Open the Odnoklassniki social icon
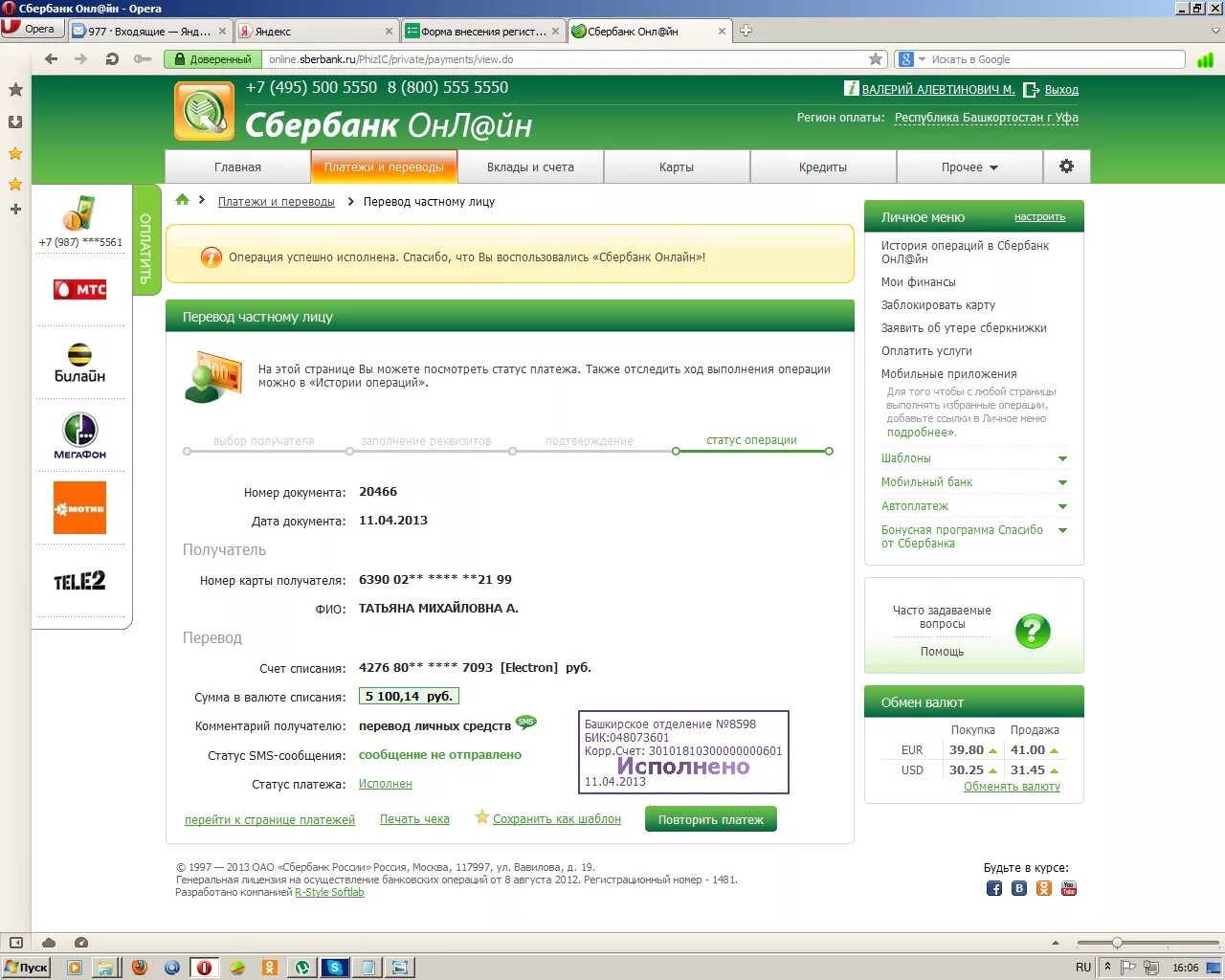The image size is (1225, 980). tap(1044, 888)
